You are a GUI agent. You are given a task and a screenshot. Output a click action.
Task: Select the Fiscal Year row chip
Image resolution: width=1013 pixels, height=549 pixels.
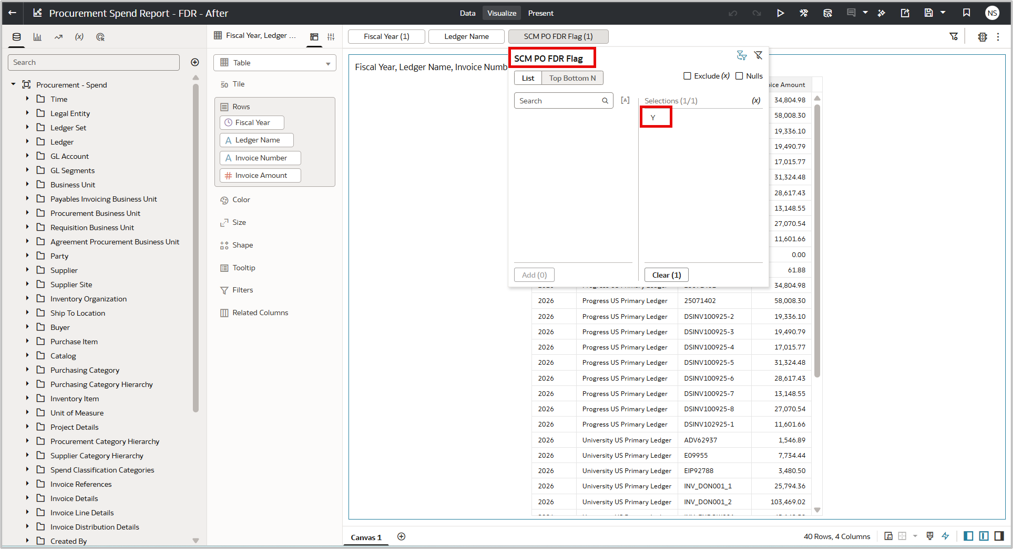click(252, 123)
